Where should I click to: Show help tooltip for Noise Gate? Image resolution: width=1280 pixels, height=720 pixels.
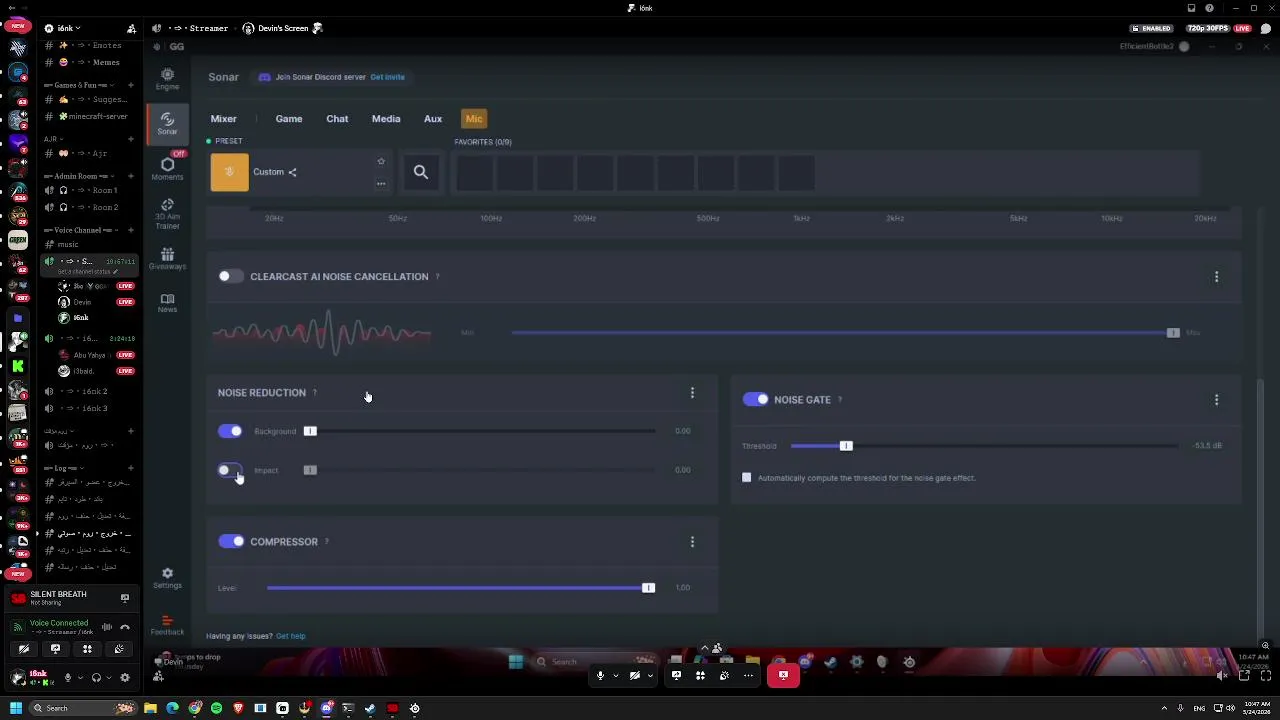[839, 400]
